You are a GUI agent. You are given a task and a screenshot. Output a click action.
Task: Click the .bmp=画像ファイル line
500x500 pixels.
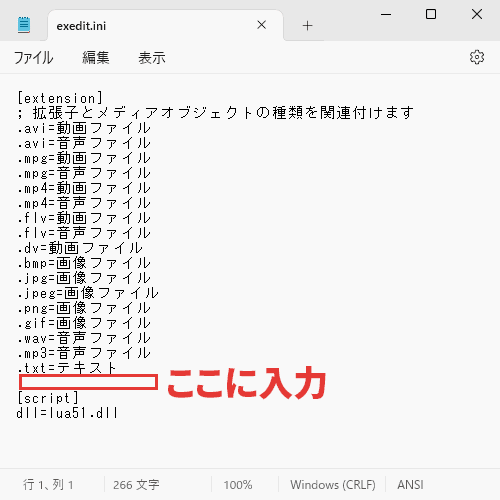click(84, 263)
